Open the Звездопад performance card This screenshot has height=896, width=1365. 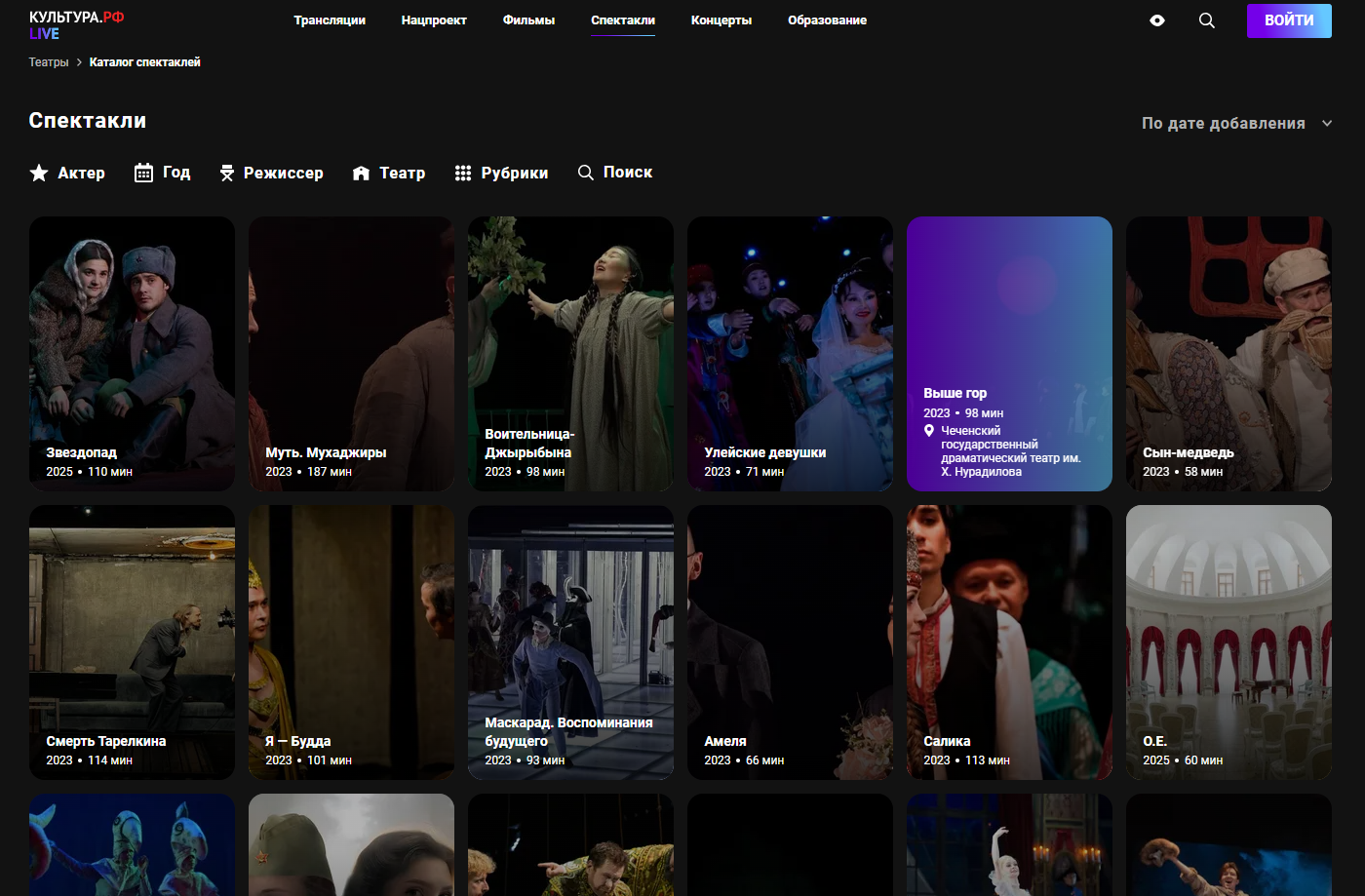tap(132, 354)
